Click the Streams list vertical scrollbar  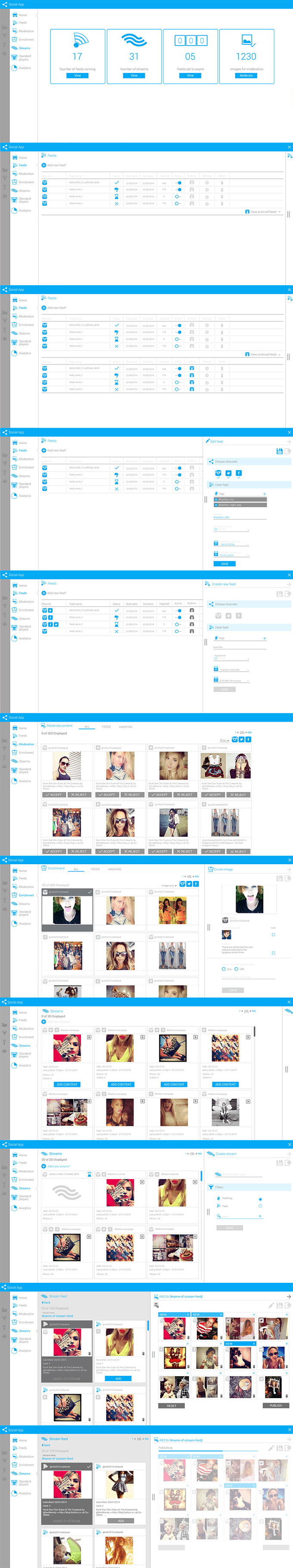(x=255, y=1032)
